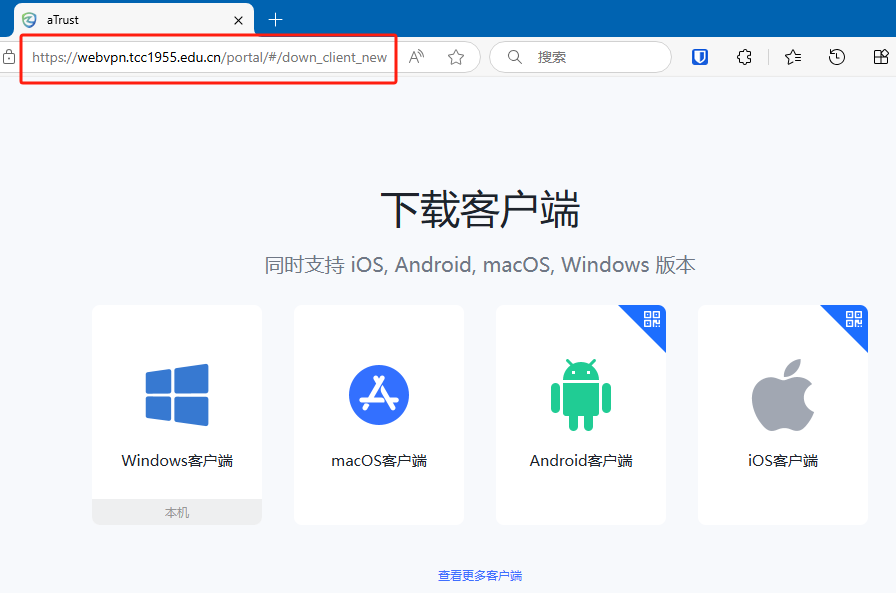Image resolution: width=896 pixels, height=593 pixels.
Task: Click the Windows logo icon
Action: point(177,395)
